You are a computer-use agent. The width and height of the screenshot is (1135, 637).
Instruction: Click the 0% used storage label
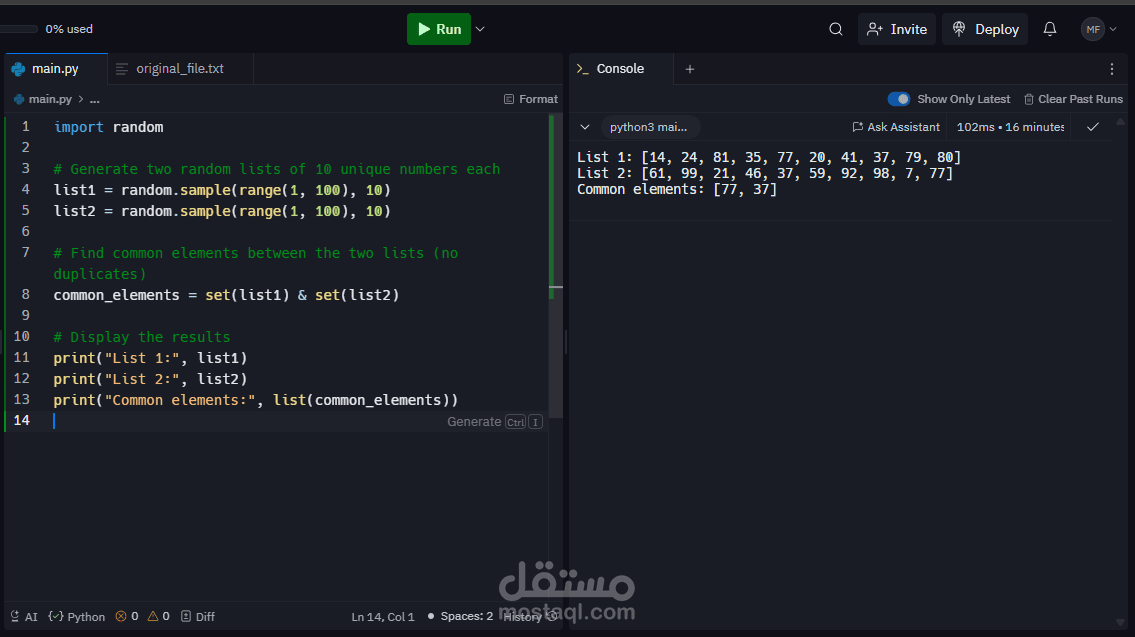pos(69,29)
